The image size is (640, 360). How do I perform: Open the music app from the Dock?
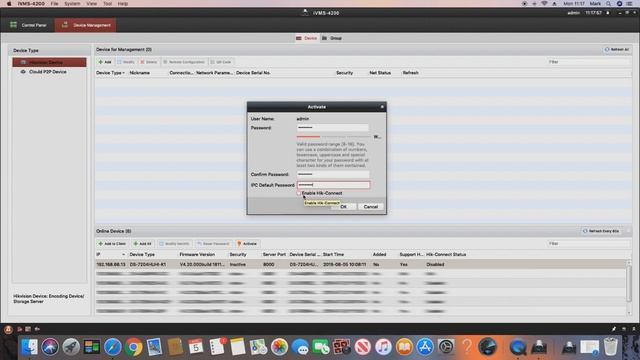point(383,347)
